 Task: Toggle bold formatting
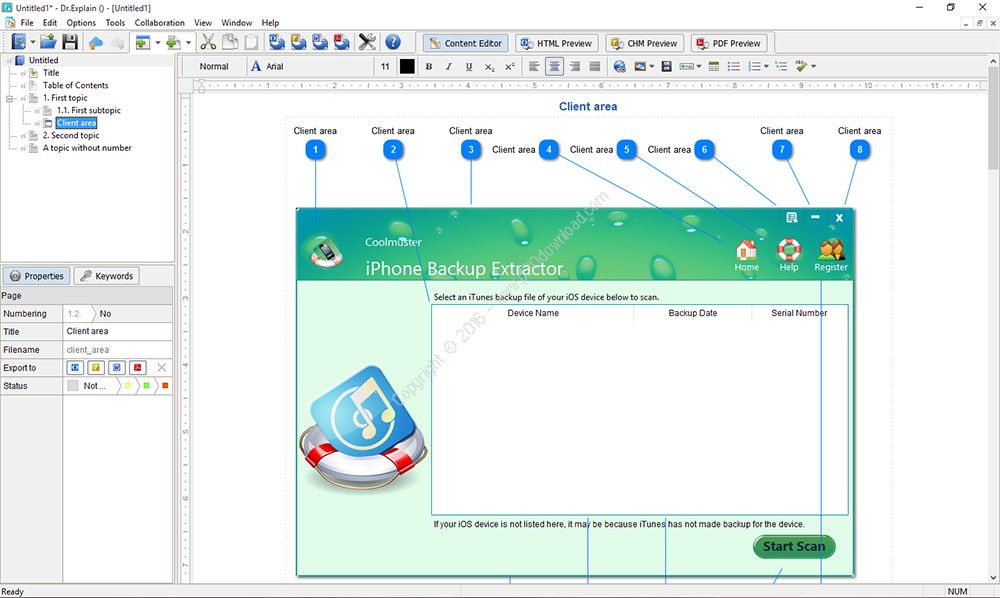click(x=429, y=66)
